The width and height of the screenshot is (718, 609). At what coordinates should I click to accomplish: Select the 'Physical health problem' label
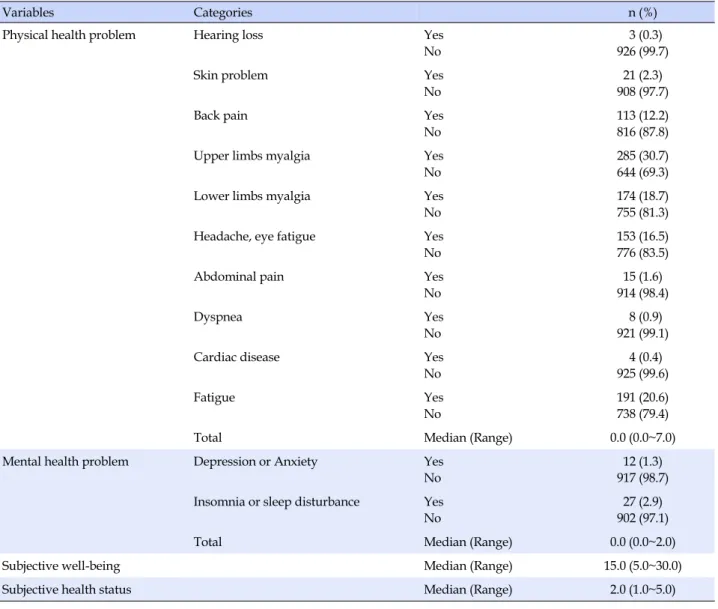[69, 35]
